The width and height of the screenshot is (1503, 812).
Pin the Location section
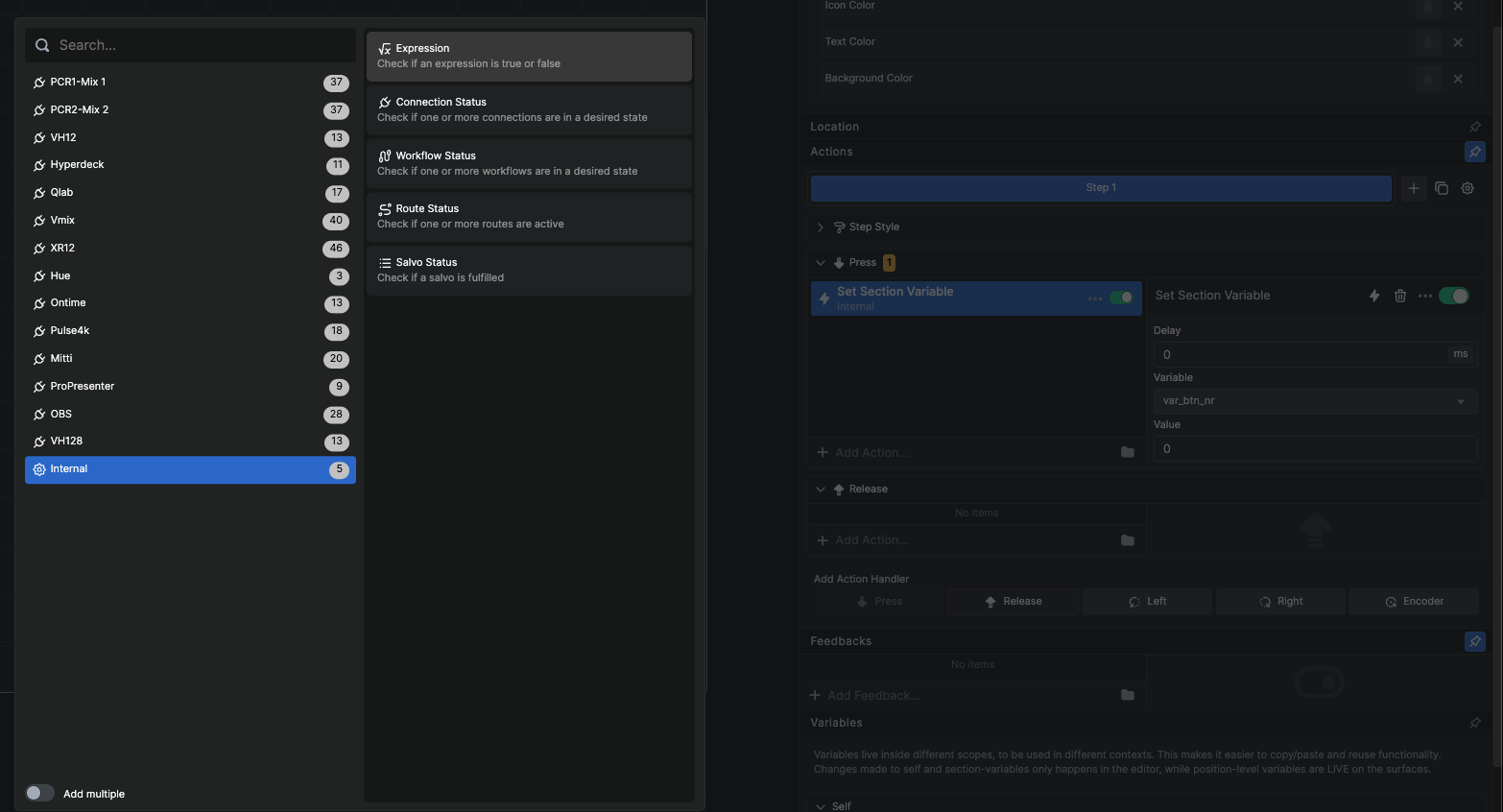1475,127
